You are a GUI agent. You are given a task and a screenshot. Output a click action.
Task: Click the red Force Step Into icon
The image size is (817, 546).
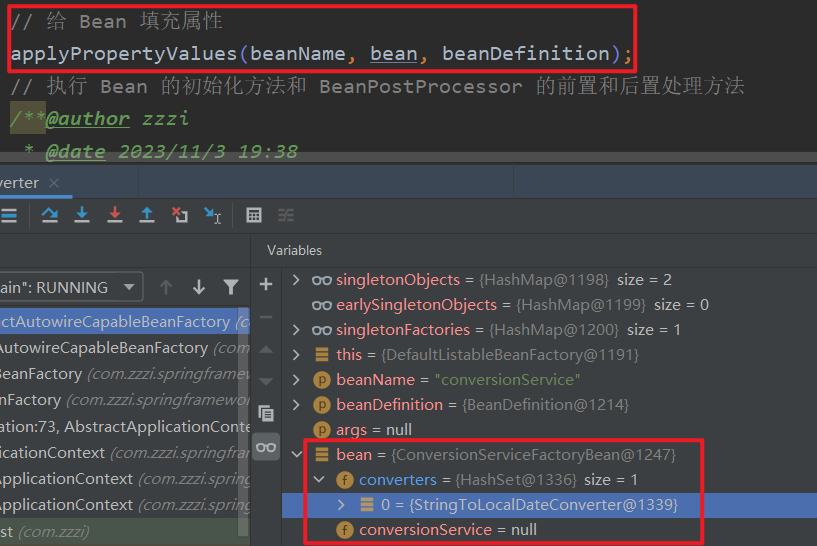[x=115, y=215]
